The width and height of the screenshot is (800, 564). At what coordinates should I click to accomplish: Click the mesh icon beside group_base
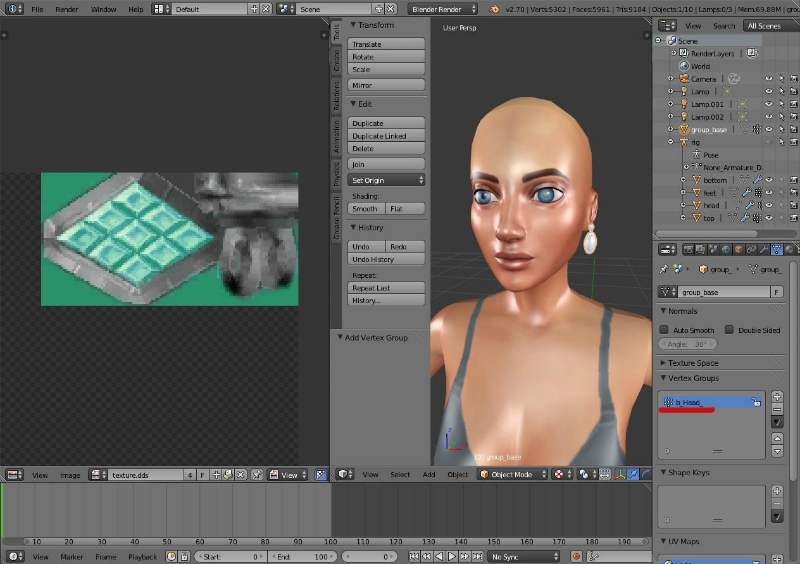tap(684, 129)
